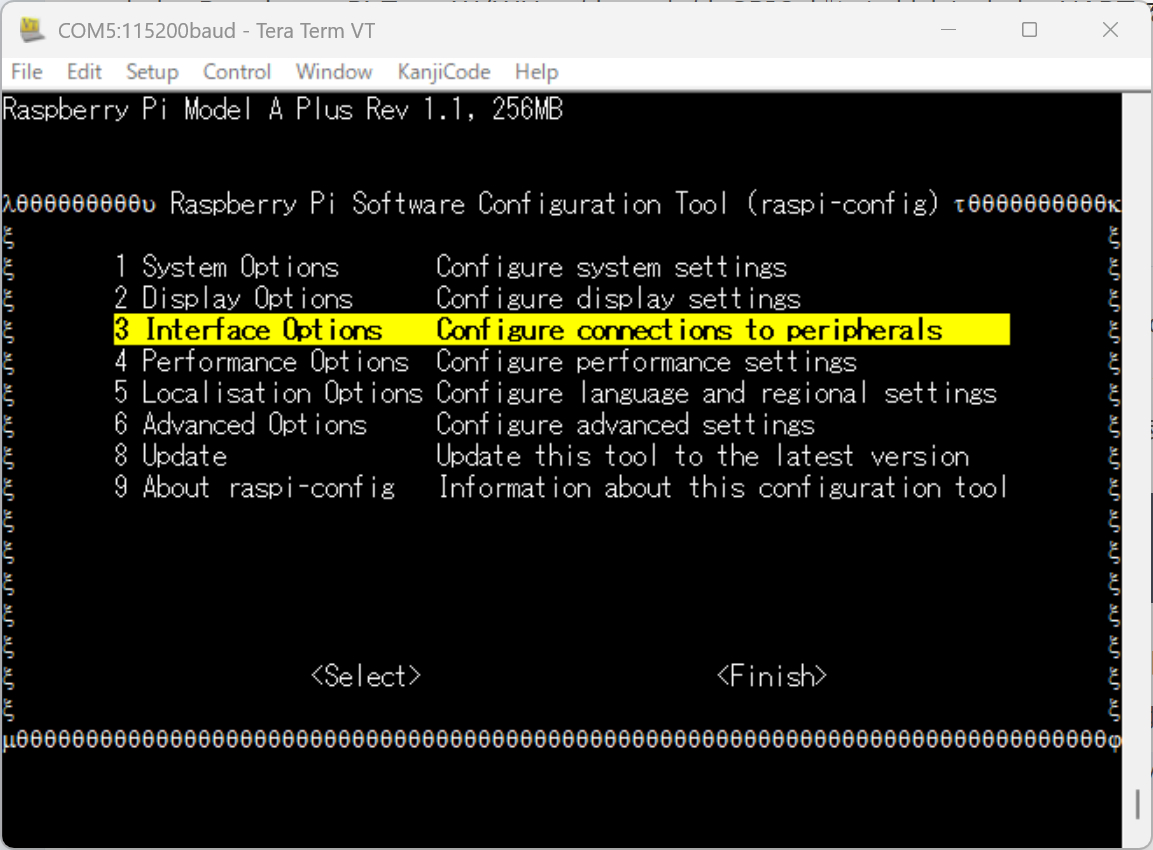Select the Performance Options entry
1153x850 pixels.
click(x=262, y=362)
